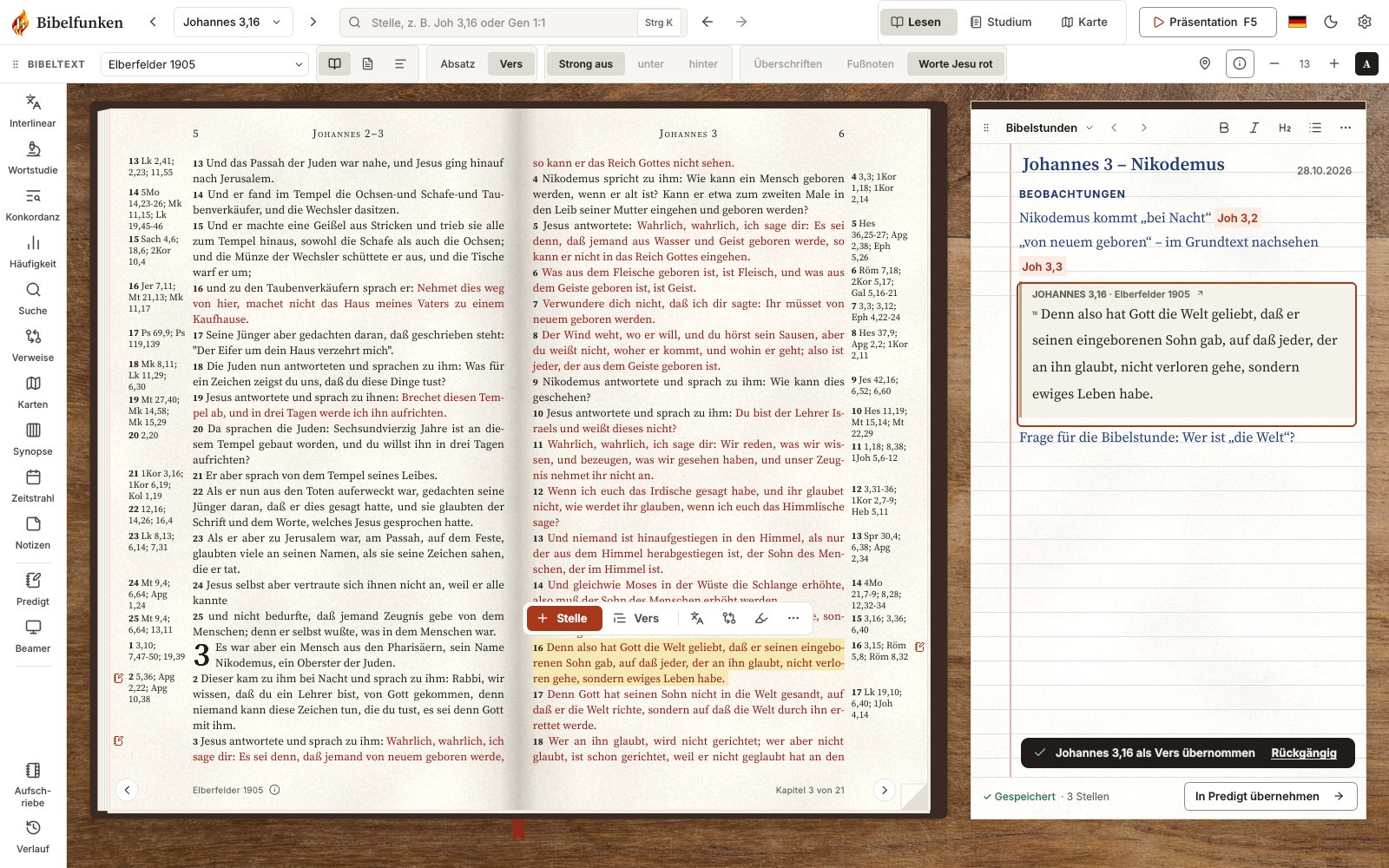Open the Wortstudie tool
Viewport: 1389px width, 868px height.
click(33, 158)
